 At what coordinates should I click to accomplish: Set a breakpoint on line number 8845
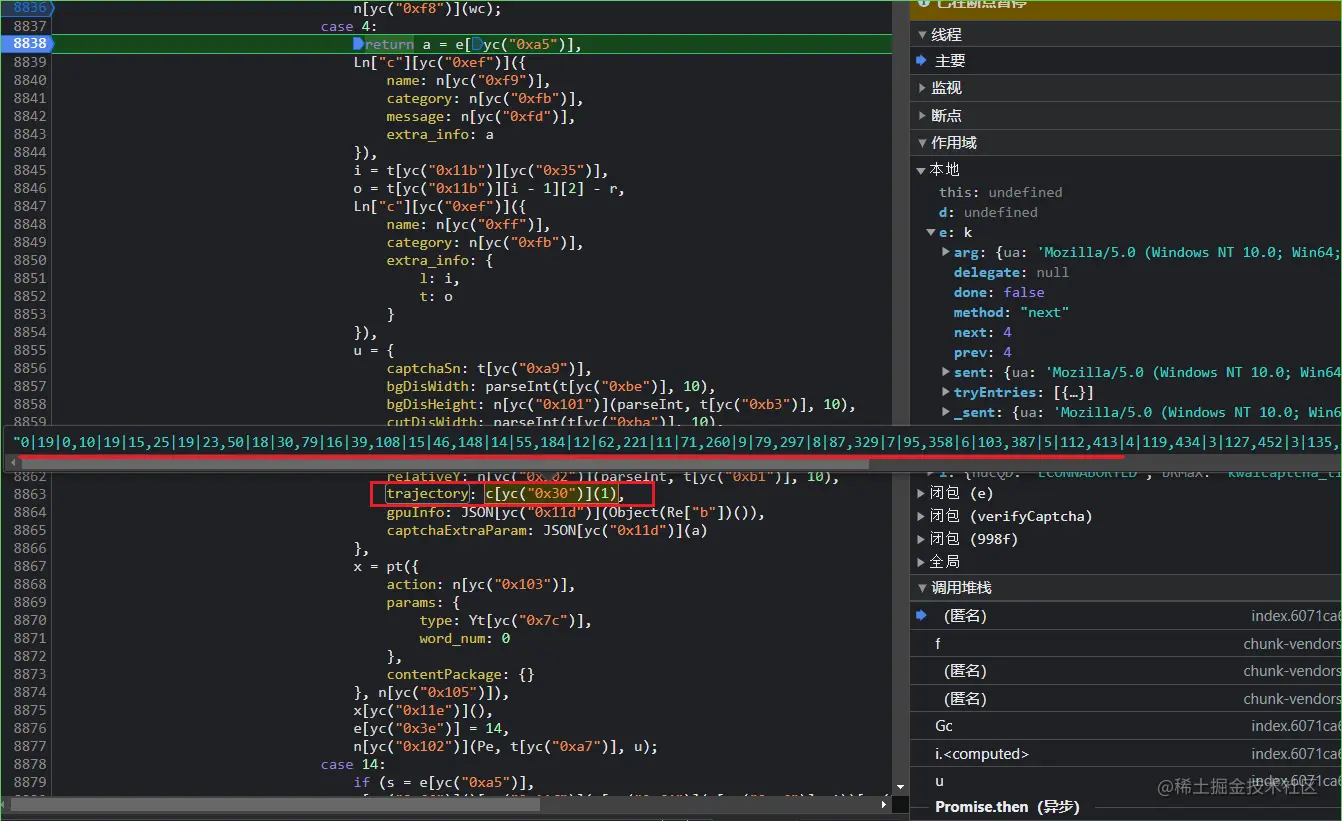pos(29,170)
